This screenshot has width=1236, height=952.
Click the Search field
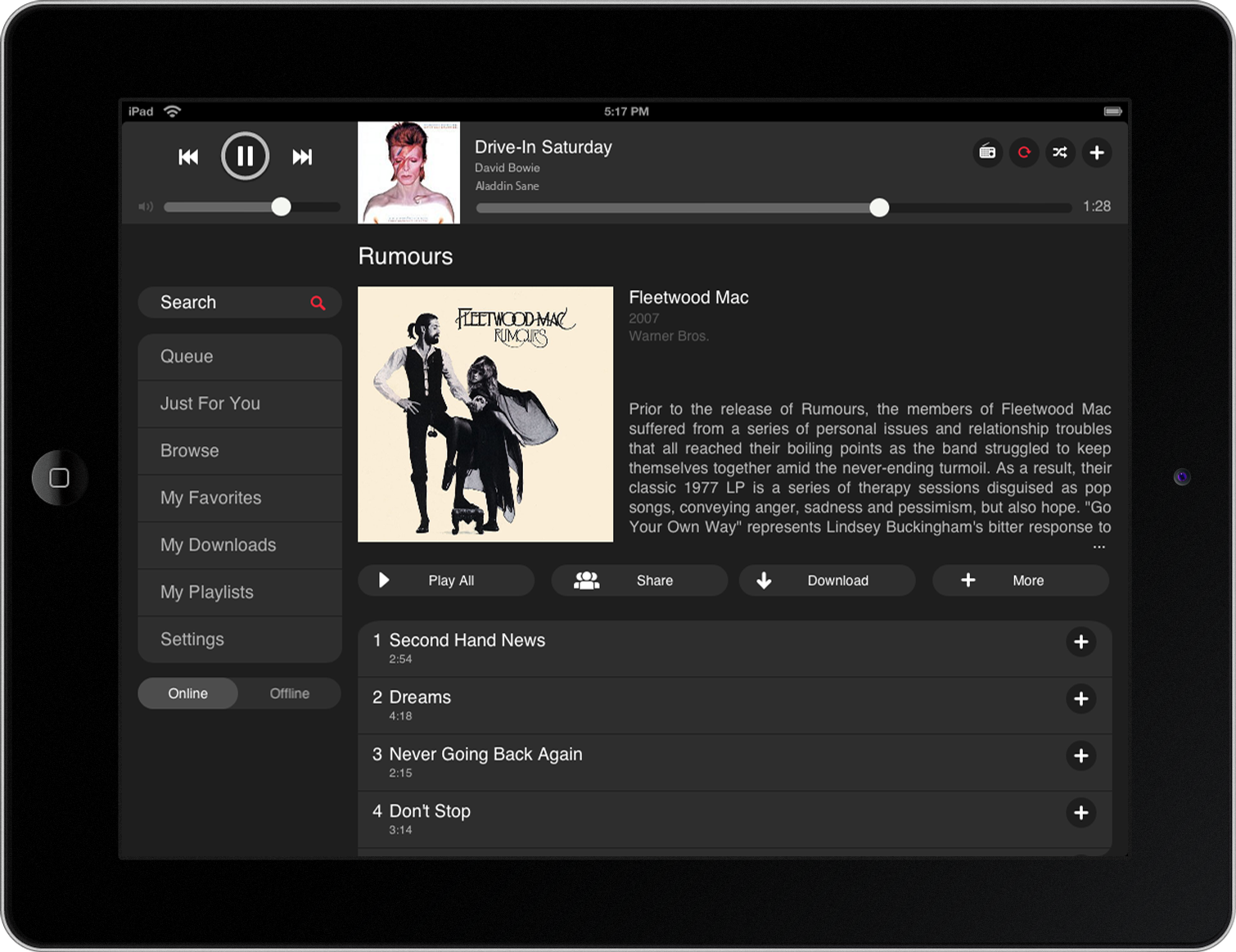(x=239, y=302)
